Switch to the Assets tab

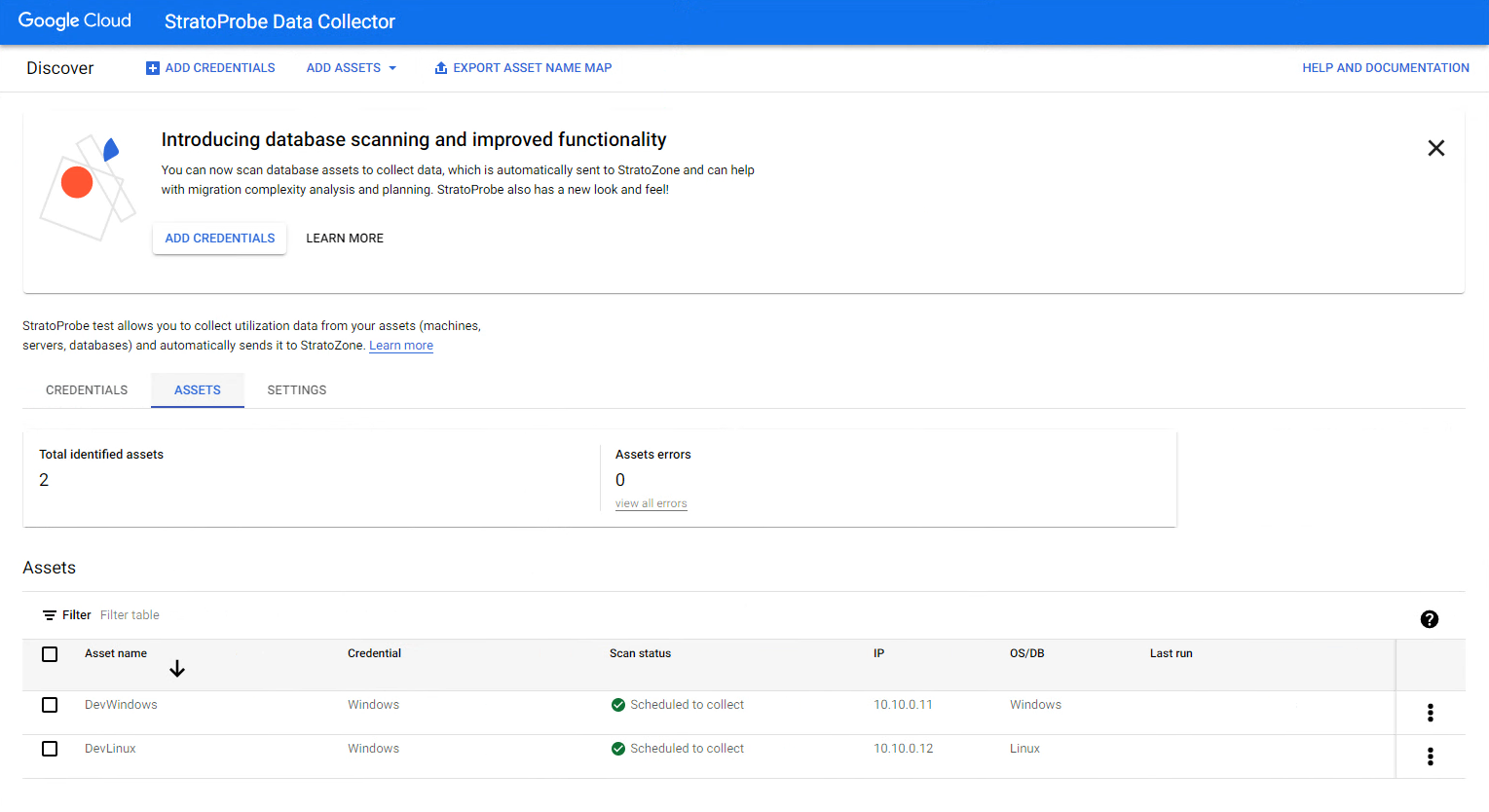198,390
